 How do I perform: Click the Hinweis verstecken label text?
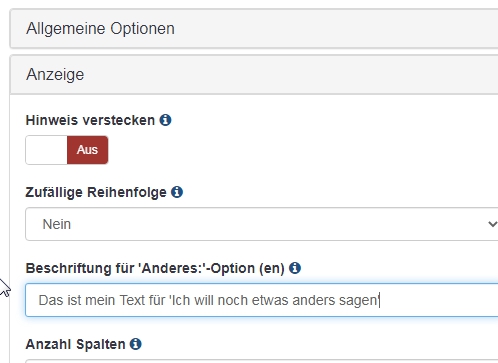(x=90, y=120)
